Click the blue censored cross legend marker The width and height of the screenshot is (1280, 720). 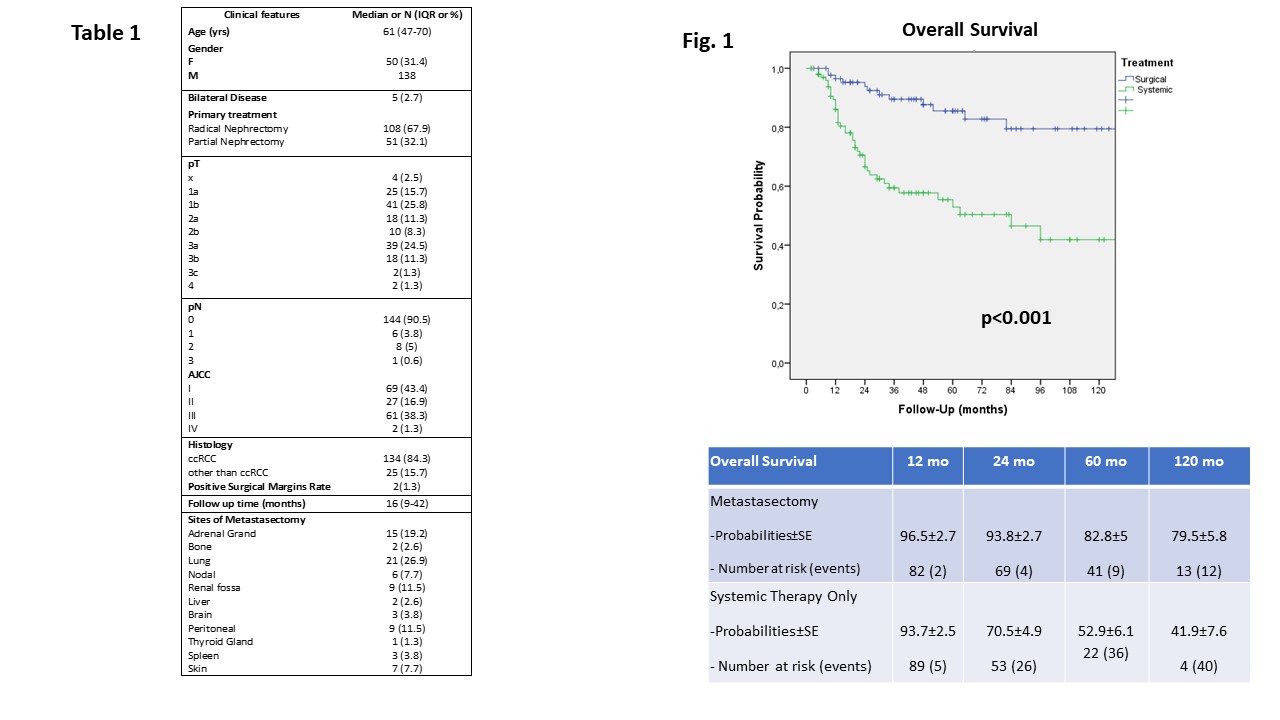[1127, 100]
